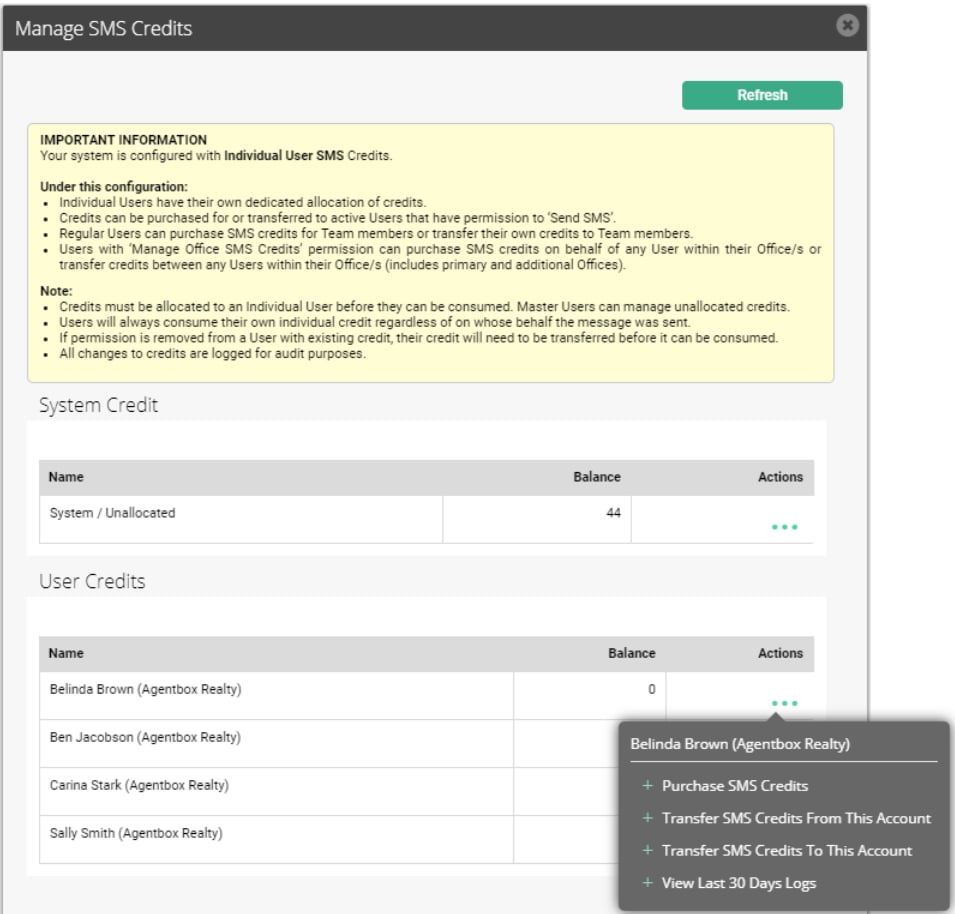Select the Ben Jacobson user row
The width and height of the screenshot is (955, 914).
click(x=329, y=744)
